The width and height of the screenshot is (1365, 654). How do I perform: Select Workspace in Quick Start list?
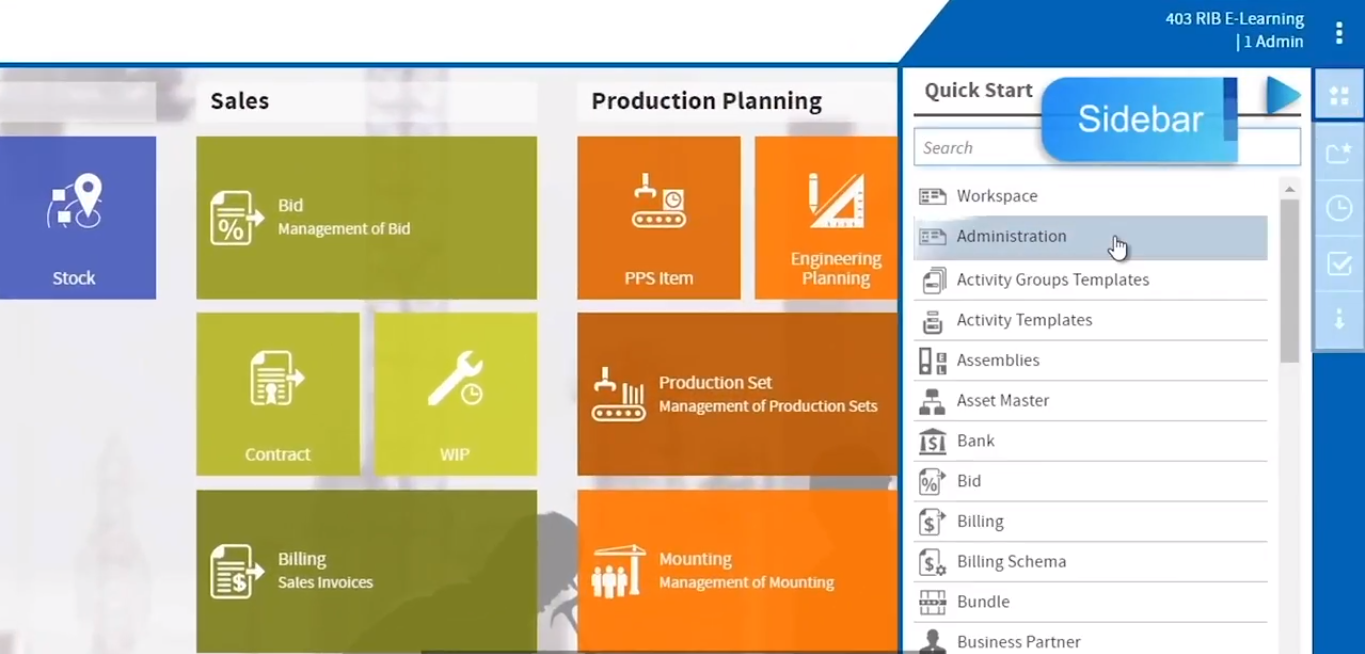pos(996,196)
